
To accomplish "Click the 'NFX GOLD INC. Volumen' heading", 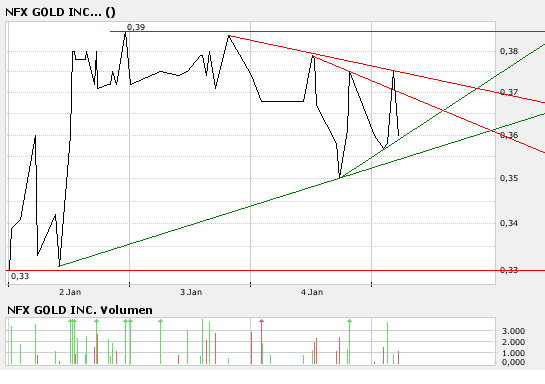I will 80,310.
